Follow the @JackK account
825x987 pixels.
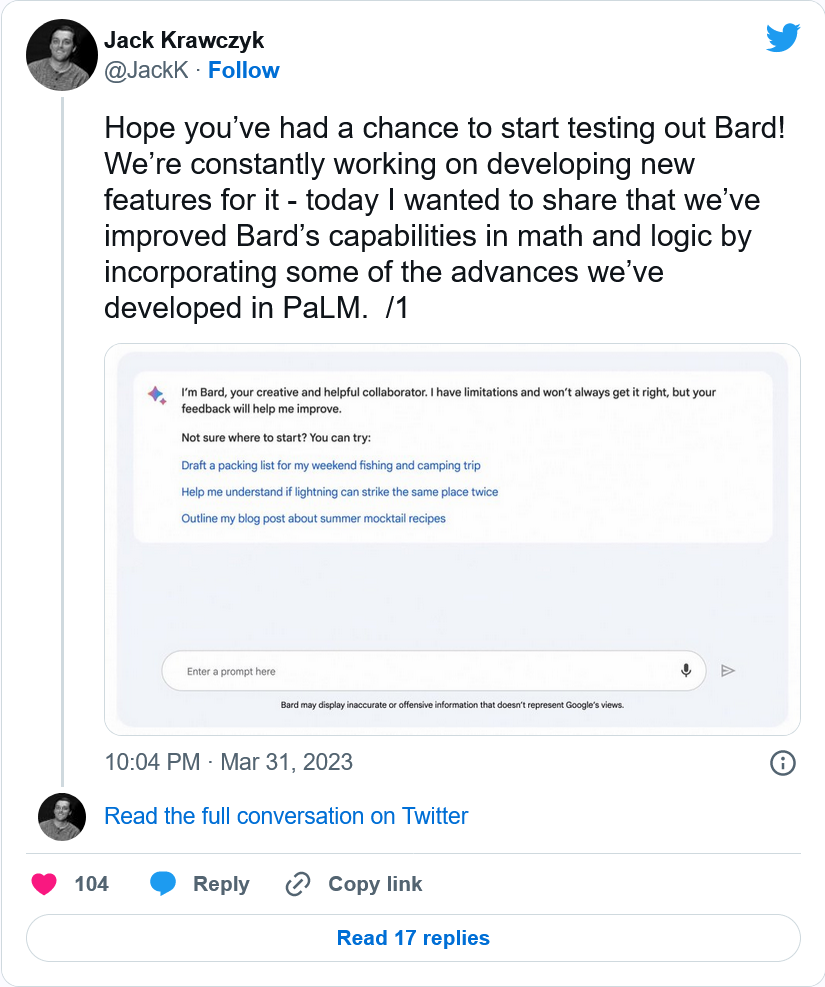[244, 70]
